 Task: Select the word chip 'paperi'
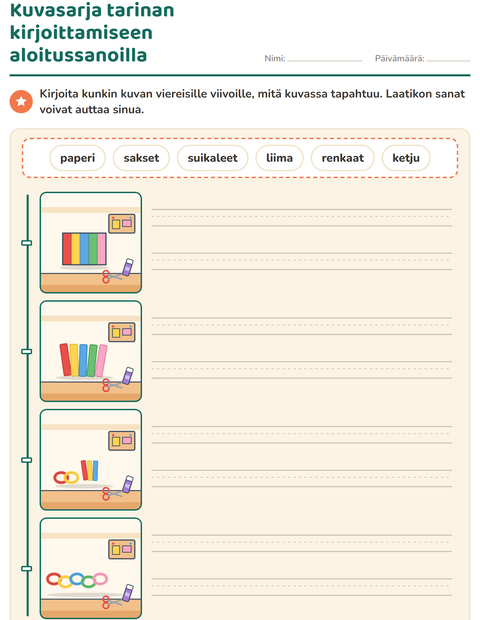coord(77,158)
